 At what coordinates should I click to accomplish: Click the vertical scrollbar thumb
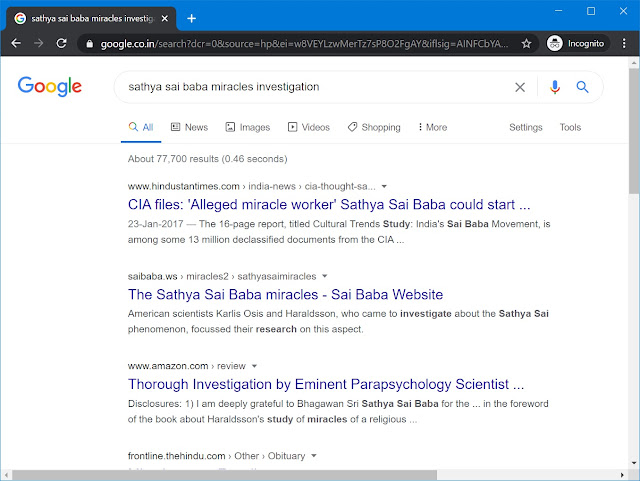pyautogui.click(x=634, y=131)
